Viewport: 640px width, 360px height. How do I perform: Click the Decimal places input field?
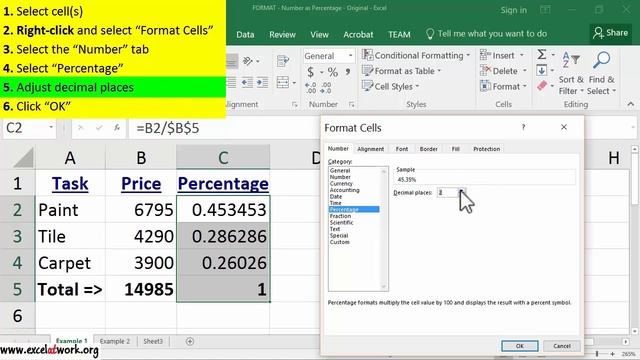click(447, 192)
